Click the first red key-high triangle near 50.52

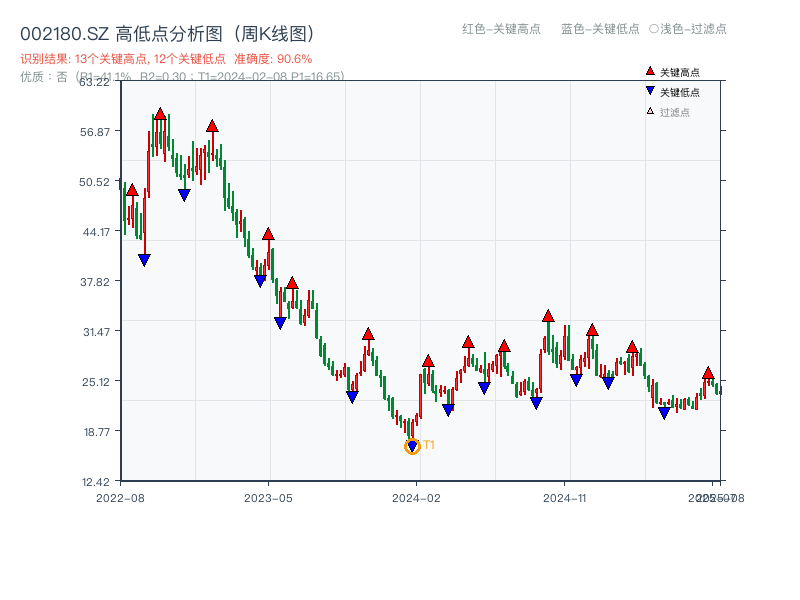(x=132, y=190)
